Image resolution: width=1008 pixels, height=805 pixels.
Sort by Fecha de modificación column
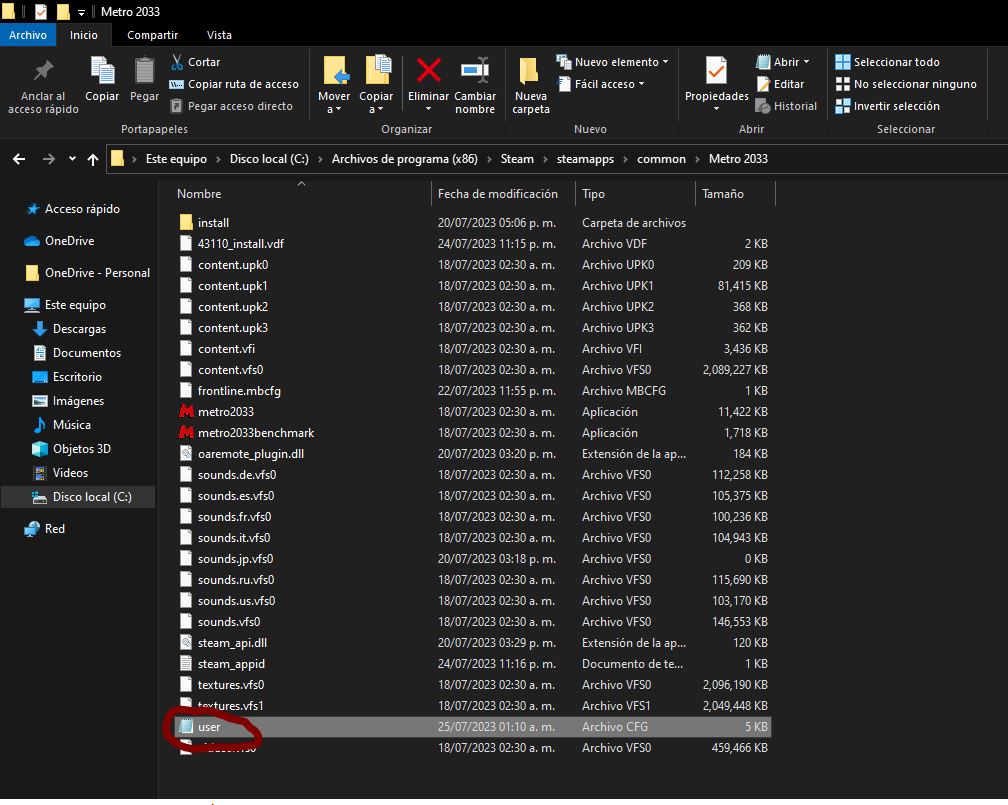tap(498, 194)
